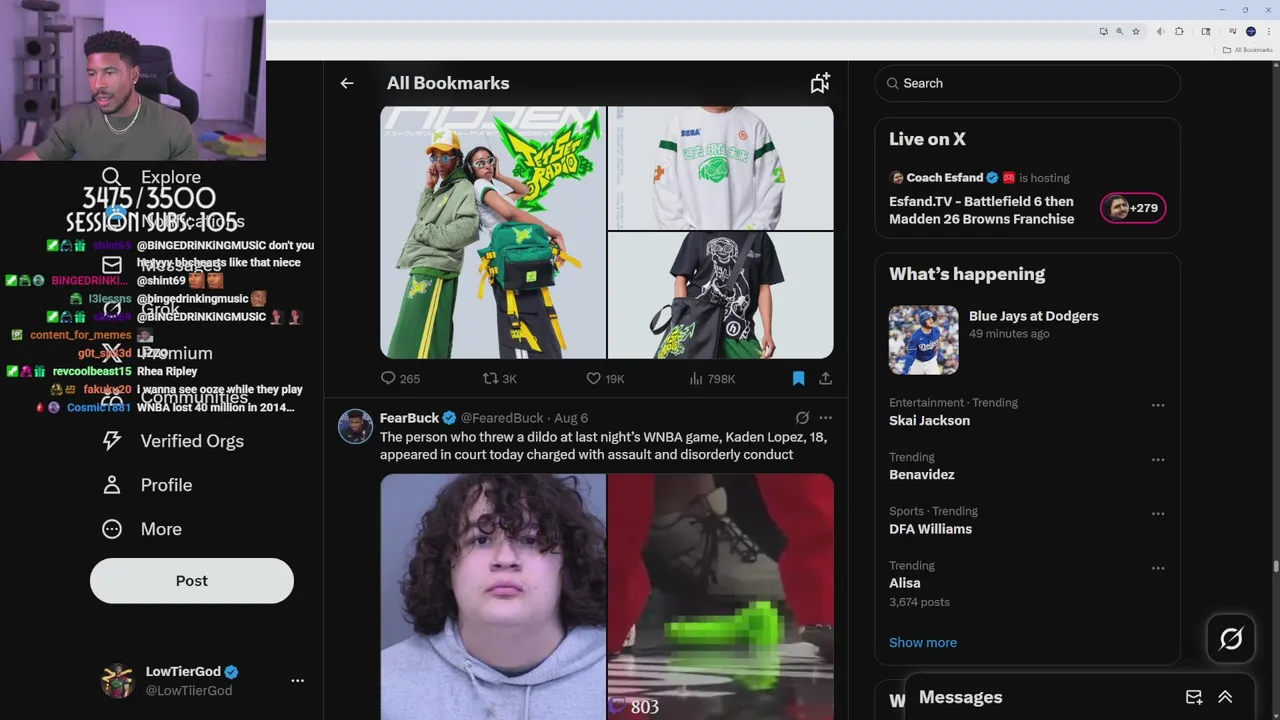
Task: Share the clothing post via share icon
Action: coord(825,379)
